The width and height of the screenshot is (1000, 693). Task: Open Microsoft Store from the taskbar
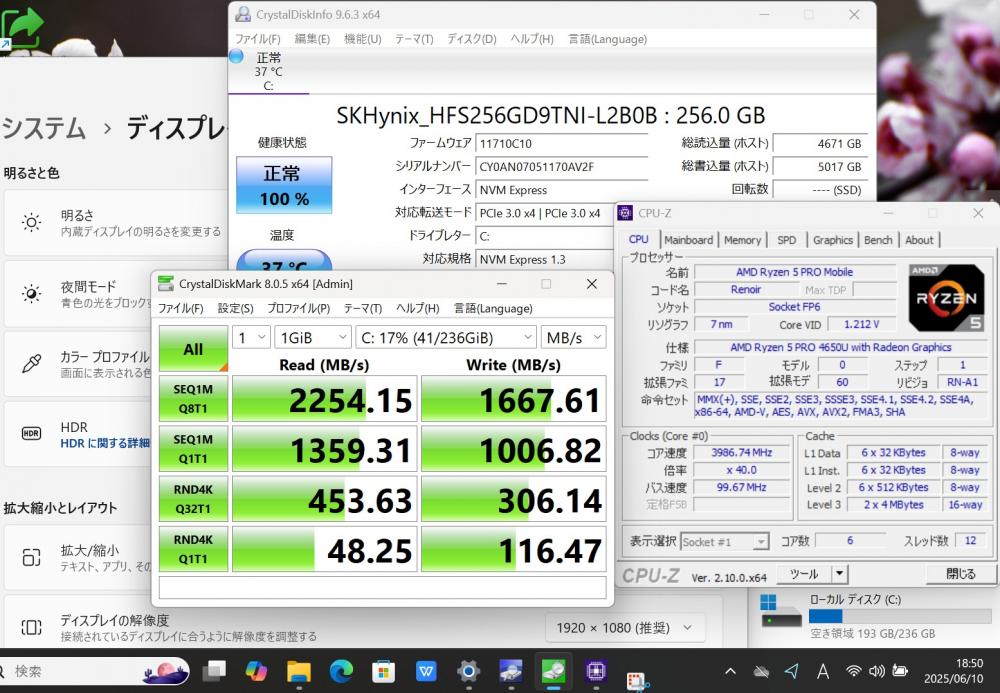pos(383,671)
